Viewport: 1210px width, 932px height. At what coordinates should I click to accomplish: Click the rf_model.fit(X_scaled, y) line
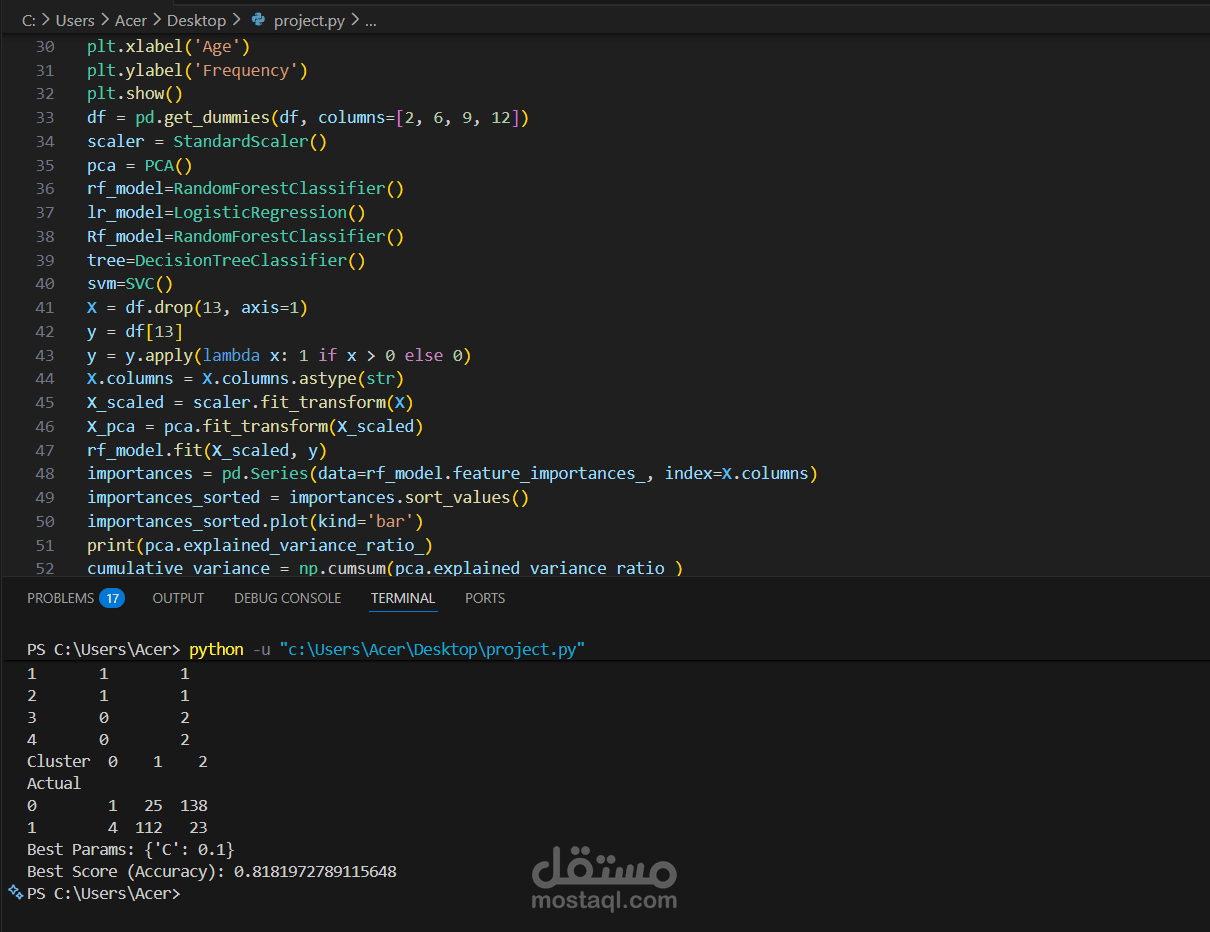(207, 450)
